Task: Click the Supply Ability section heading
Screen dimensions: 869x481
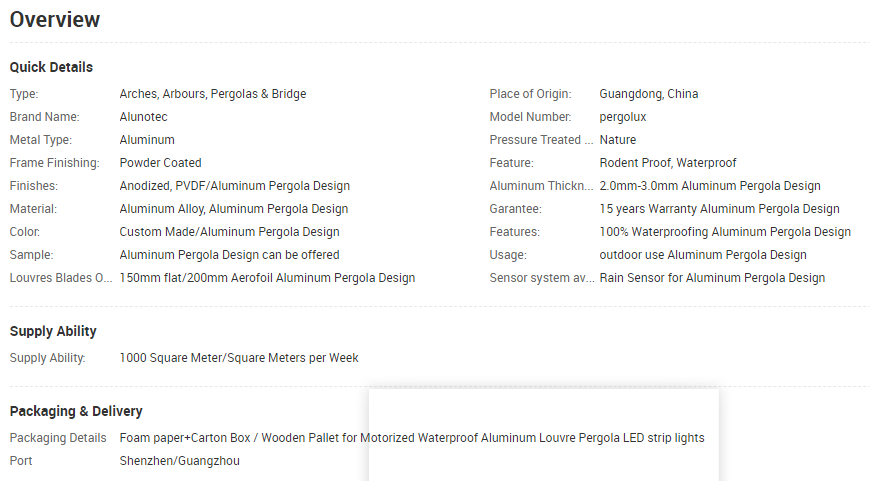Action: pos(53,331)
